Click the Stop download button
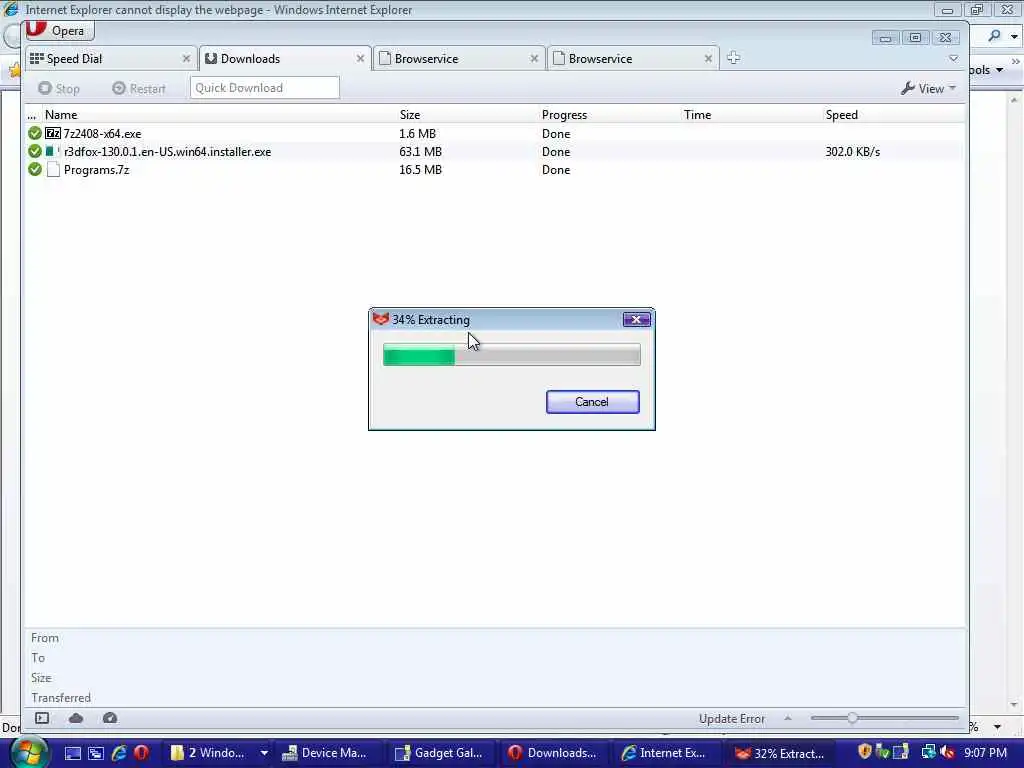Viewport: 1024px width, 768px height. tap(59, 88)
